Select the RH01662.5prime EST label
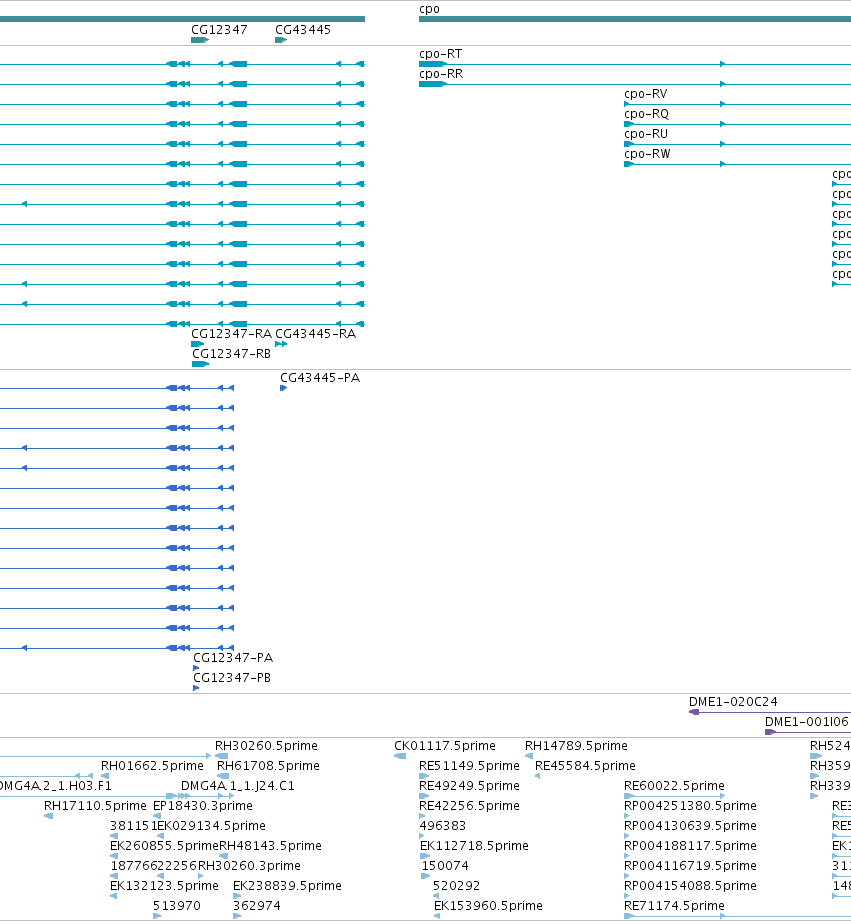This screenshot has width=851, height=921. click(152, 766)
